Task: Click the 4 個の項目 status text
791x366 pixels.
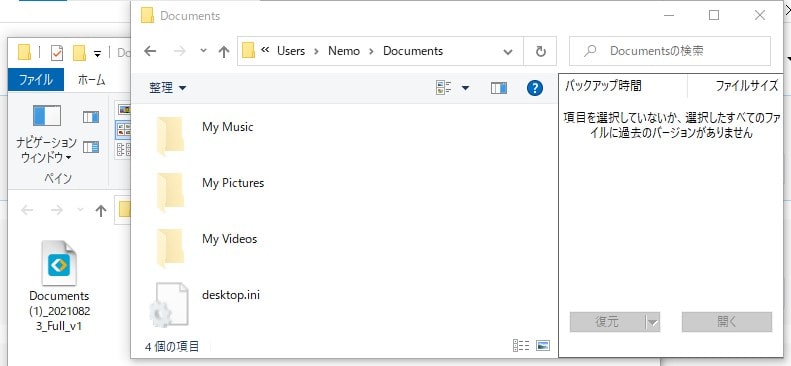Action: click(x=172, y=346)
